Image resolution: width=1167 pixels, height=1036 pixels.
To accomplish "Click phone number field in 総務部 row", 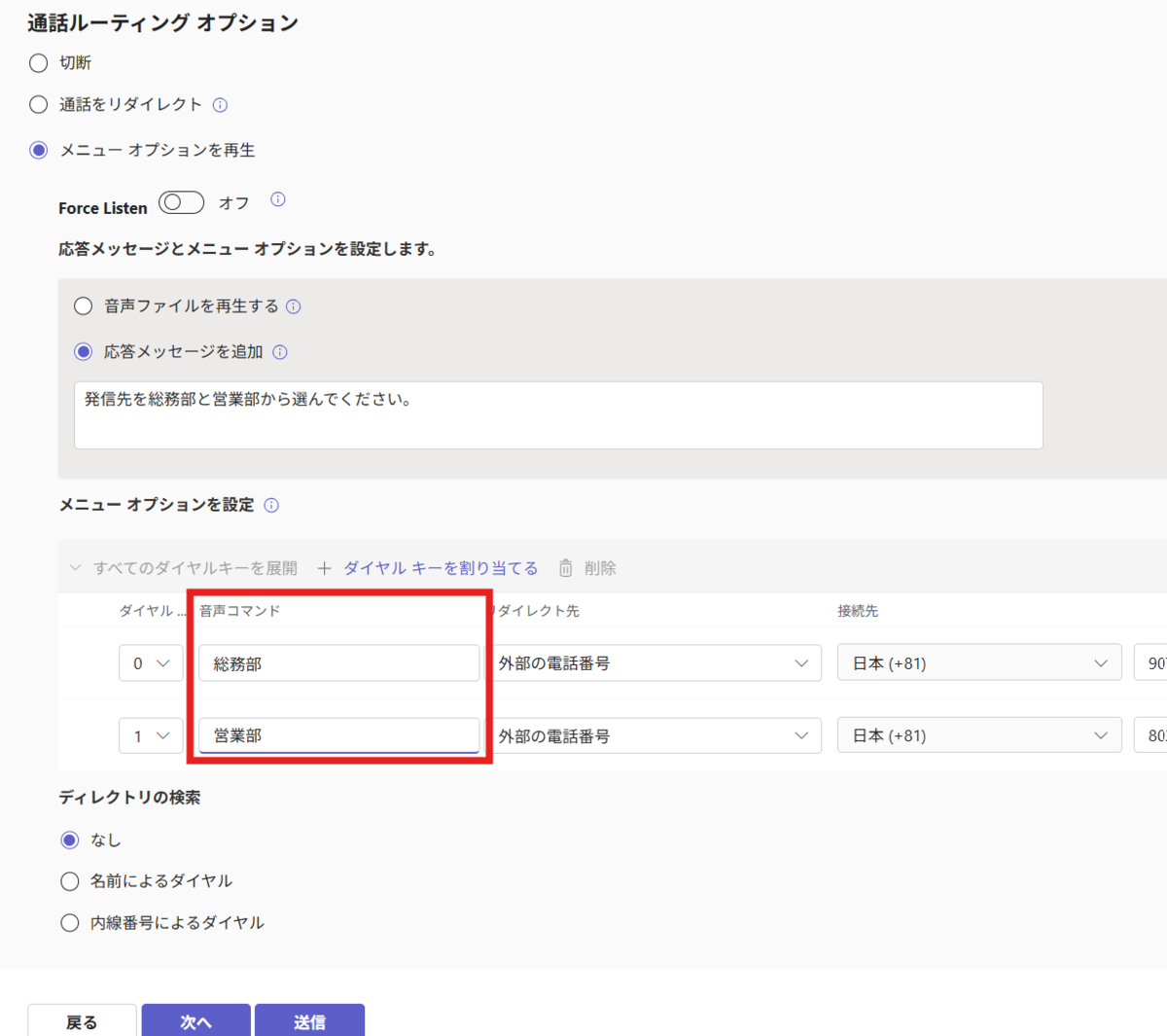I will coord(1150,663).
